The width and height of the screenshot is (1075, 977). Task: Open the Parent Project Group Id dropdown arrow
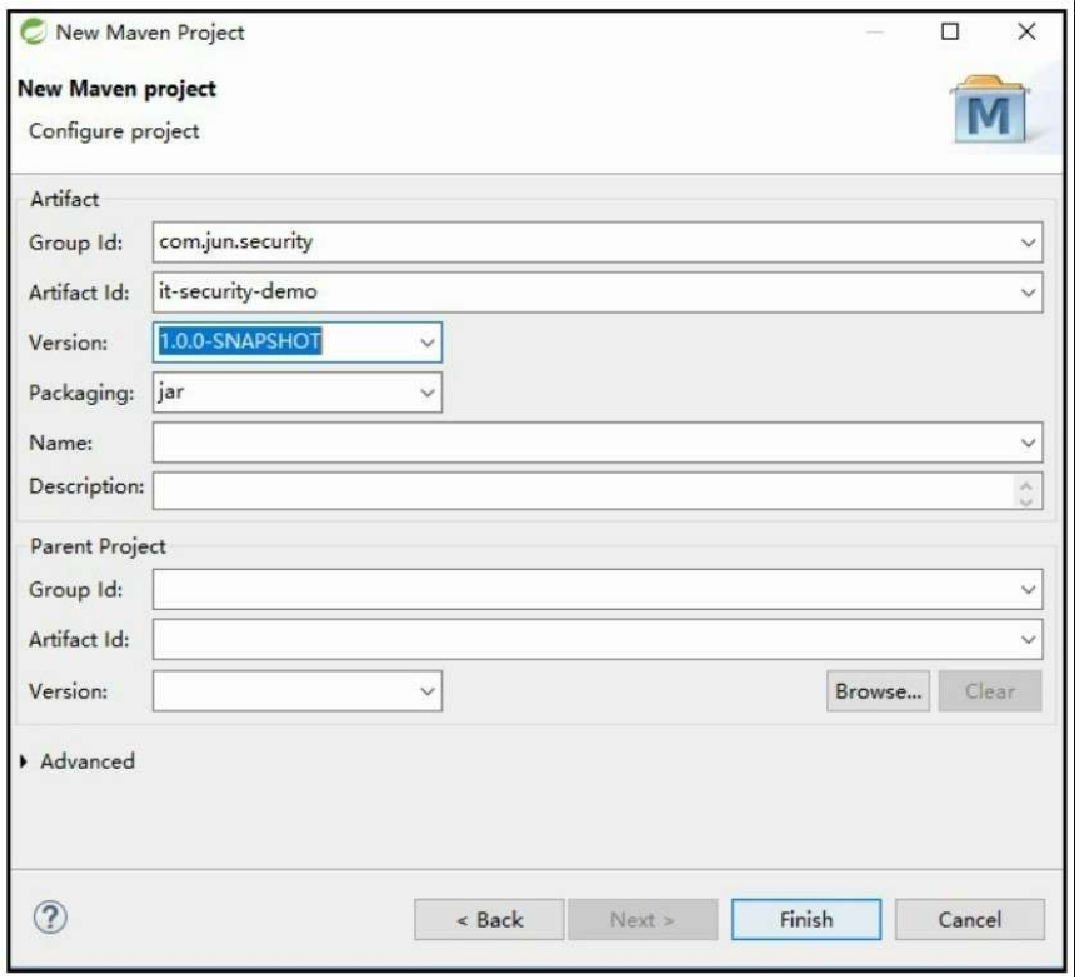point(1027,589)
